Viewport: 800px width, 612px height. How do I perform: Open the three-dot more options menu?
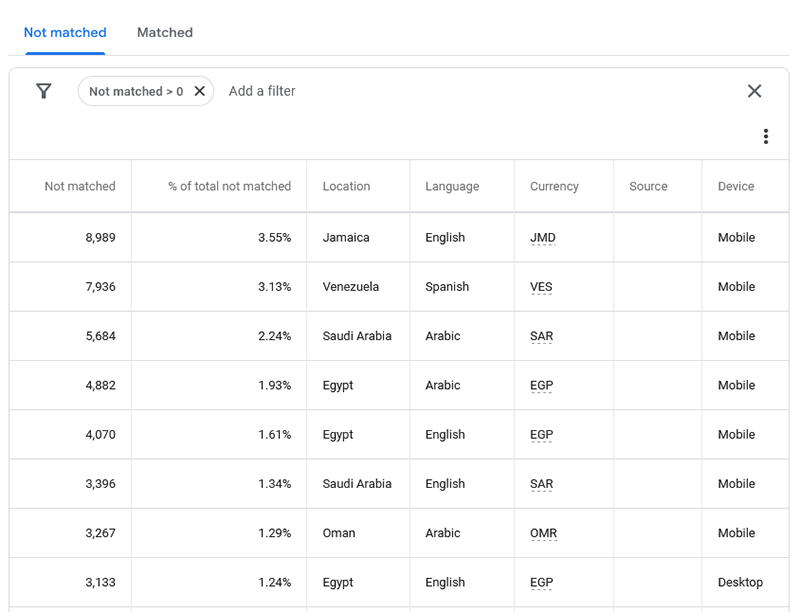(765, 137)
